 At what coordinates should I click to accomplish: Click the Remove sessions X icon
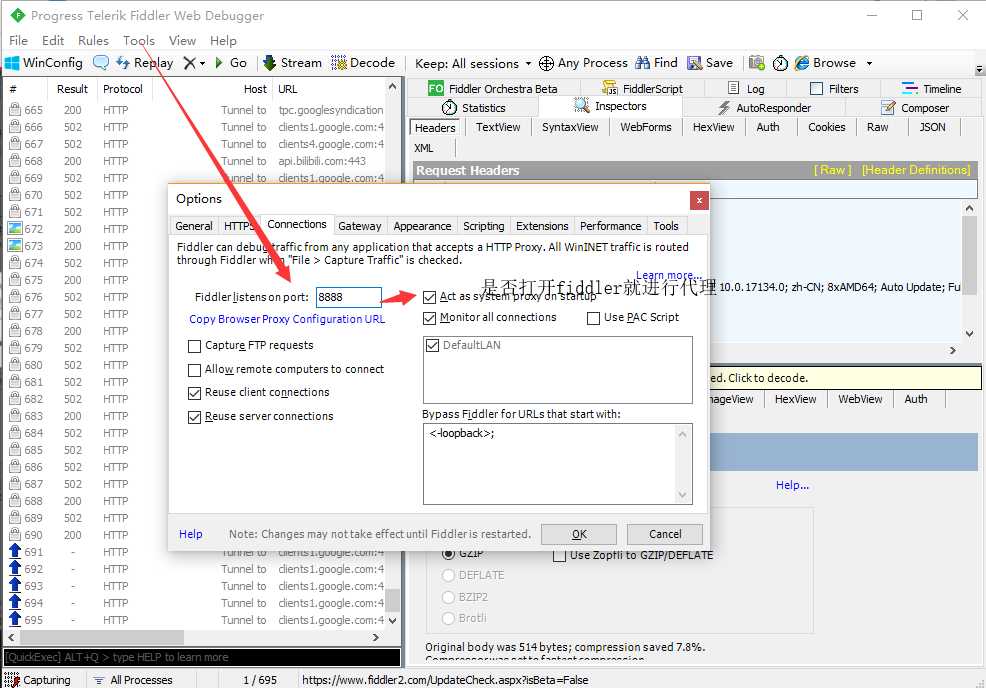pyautogui.click(x=189, y=63)
